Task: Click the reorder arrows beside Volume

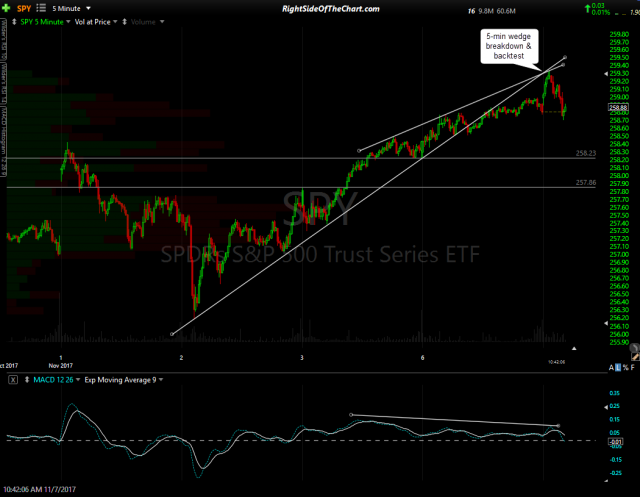Action: pos(124,22)
